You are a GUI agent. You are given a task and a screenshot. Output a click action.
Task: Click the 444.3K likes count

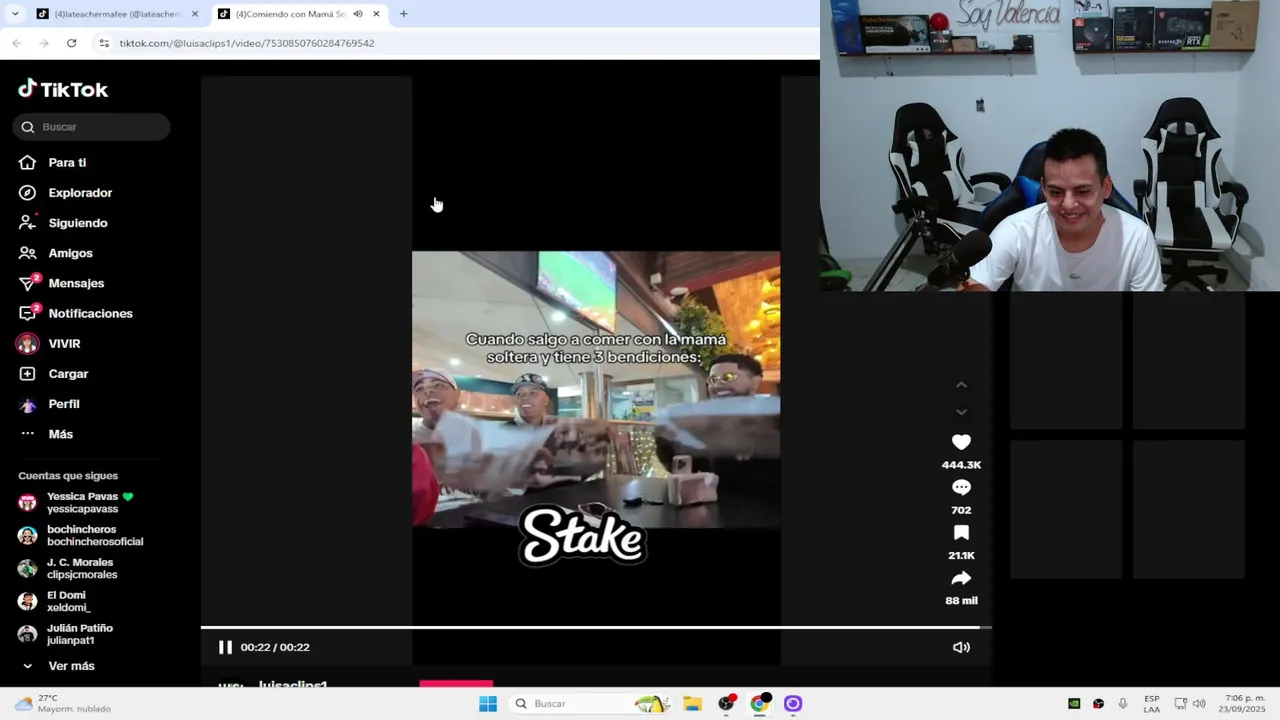(x=961, y=465)
